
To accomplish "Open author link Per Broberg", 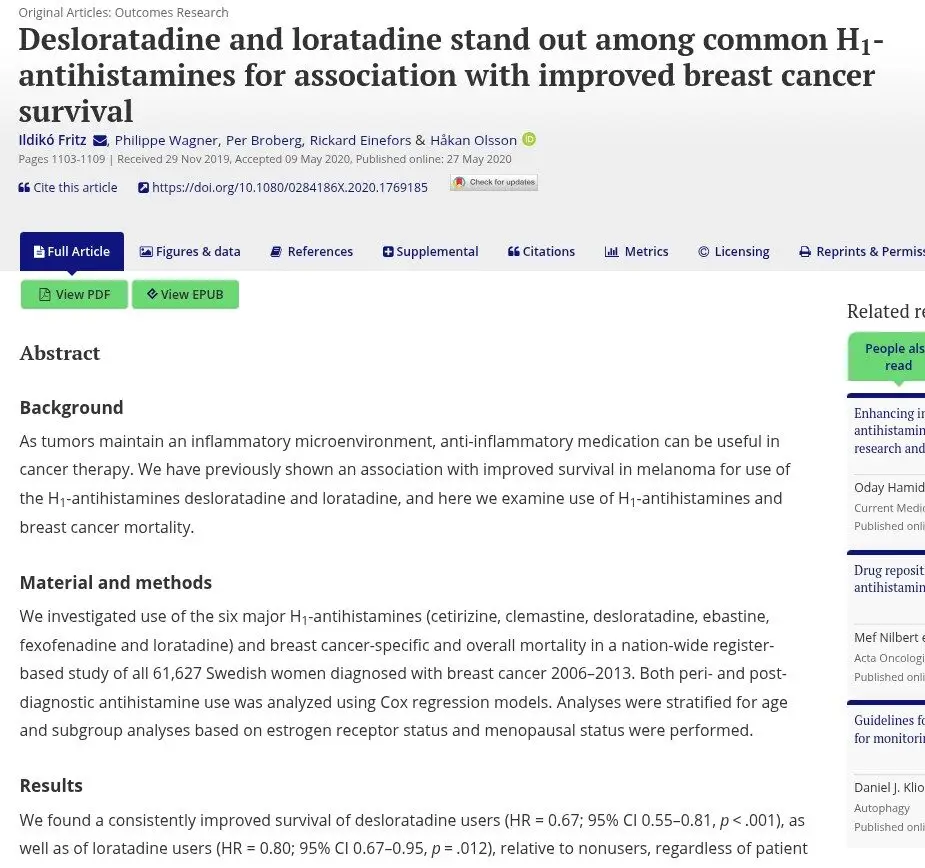I will pyautogui.click(x=264, y=140).
